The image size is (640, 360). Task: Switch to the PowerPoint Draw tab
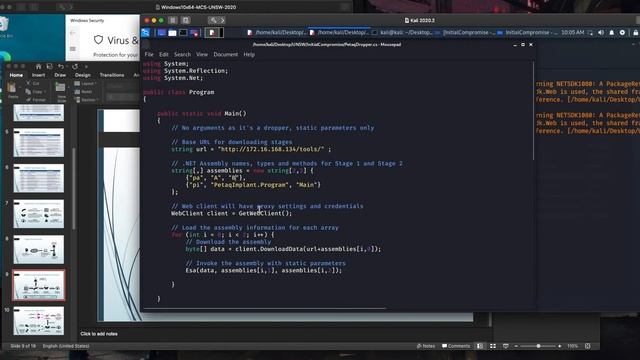click(x=60, y=75)
